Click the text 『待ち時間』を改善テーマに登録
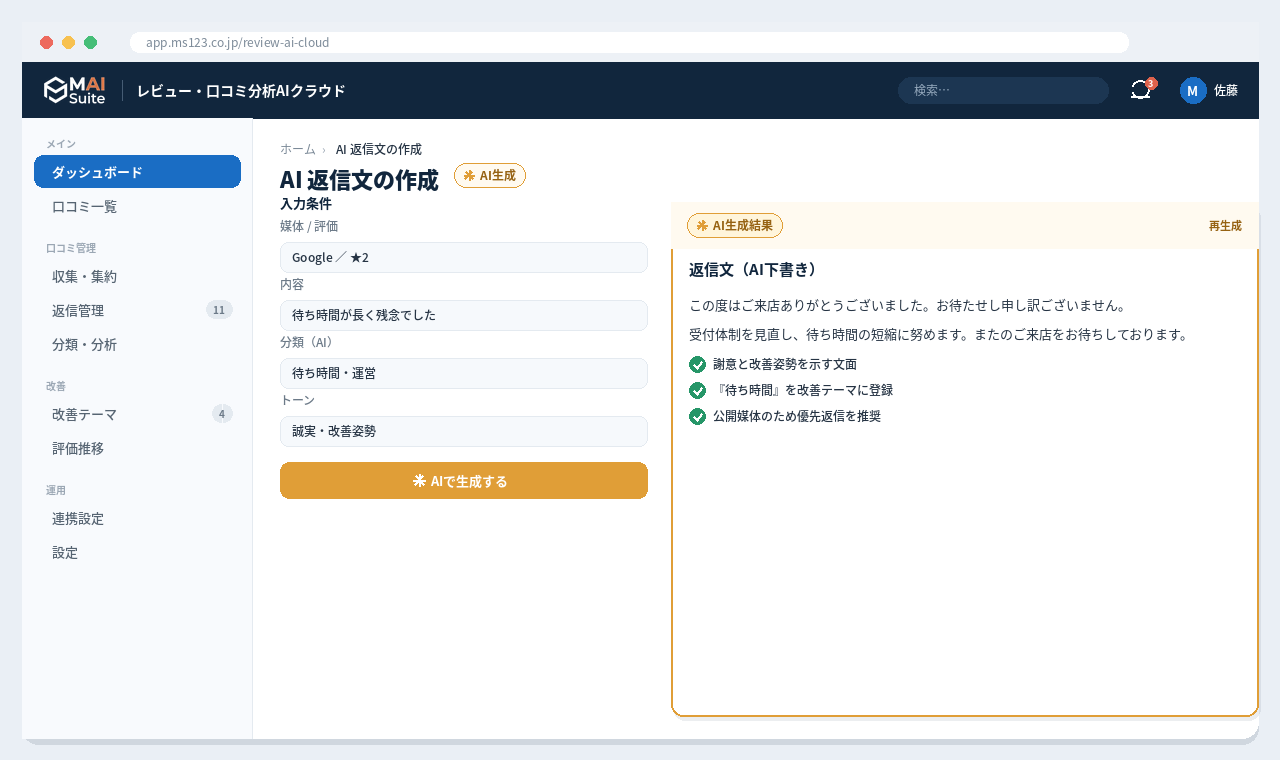This screenshot has width=1280, height=760. 803,390
